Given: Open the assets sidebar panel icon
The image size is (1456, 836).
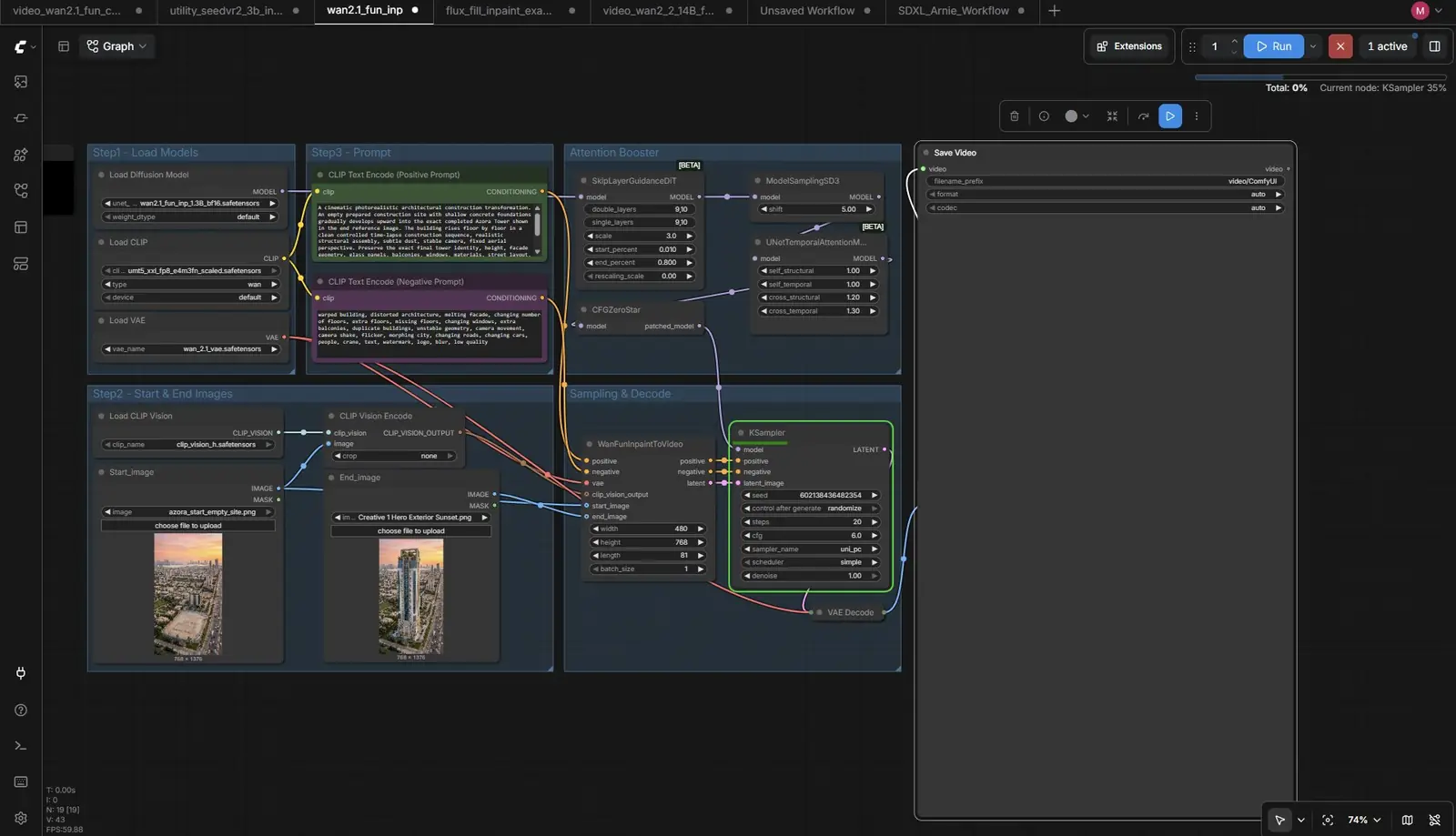Looking at the screenshot, I should 21,82.
